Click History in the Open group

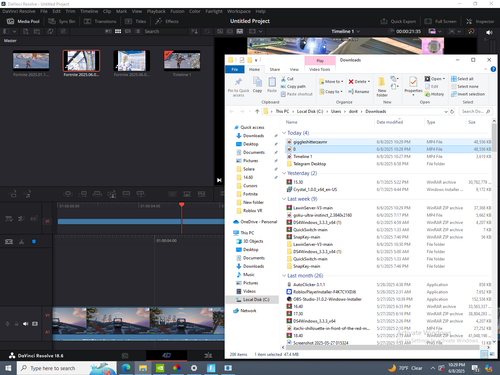point(434,94)
